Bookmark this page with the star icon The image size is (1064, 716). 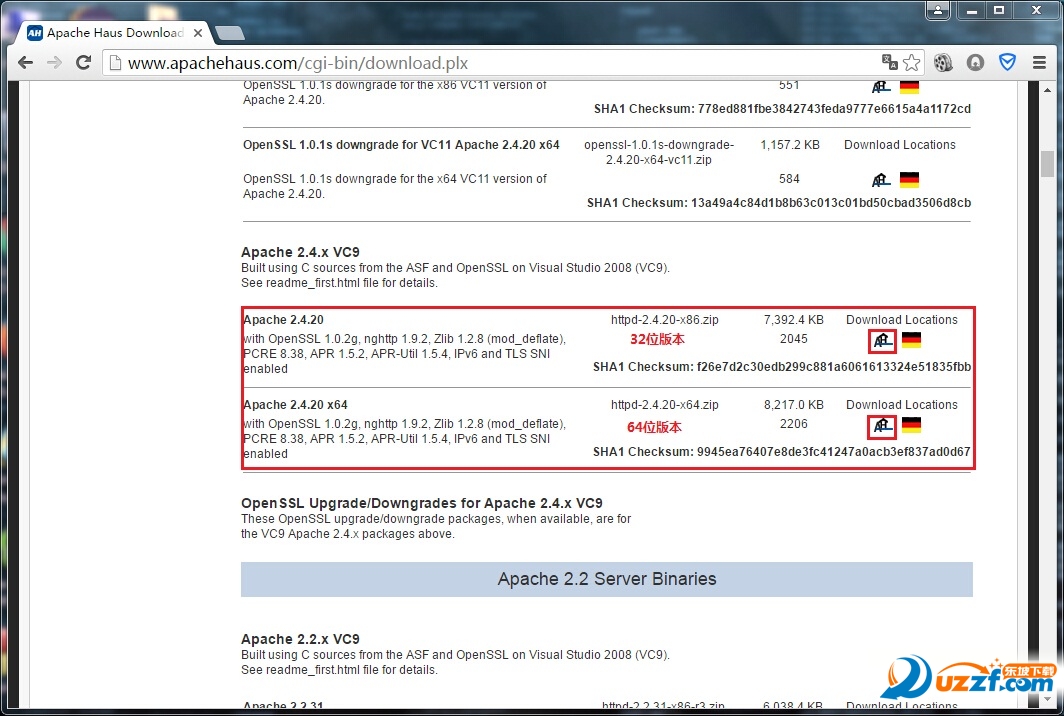pos(911,63)
